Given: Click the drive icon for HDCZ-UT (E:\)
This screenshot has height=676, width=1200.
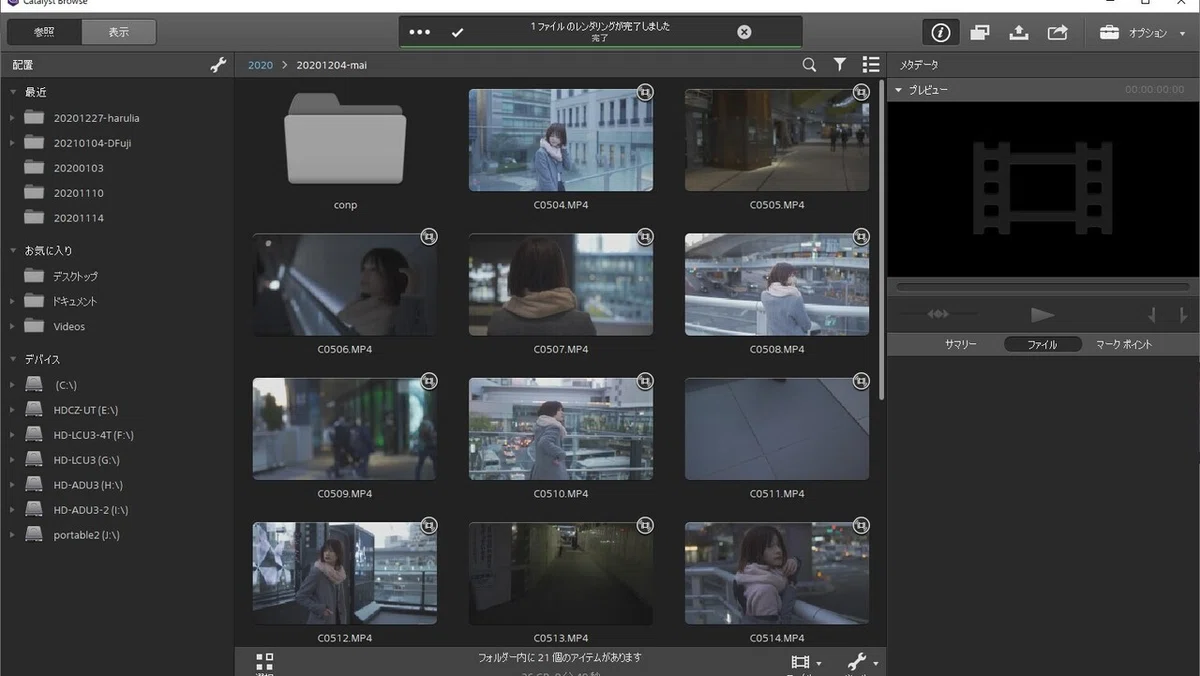Looking at the screenshot, I should [x=34, y=409].
